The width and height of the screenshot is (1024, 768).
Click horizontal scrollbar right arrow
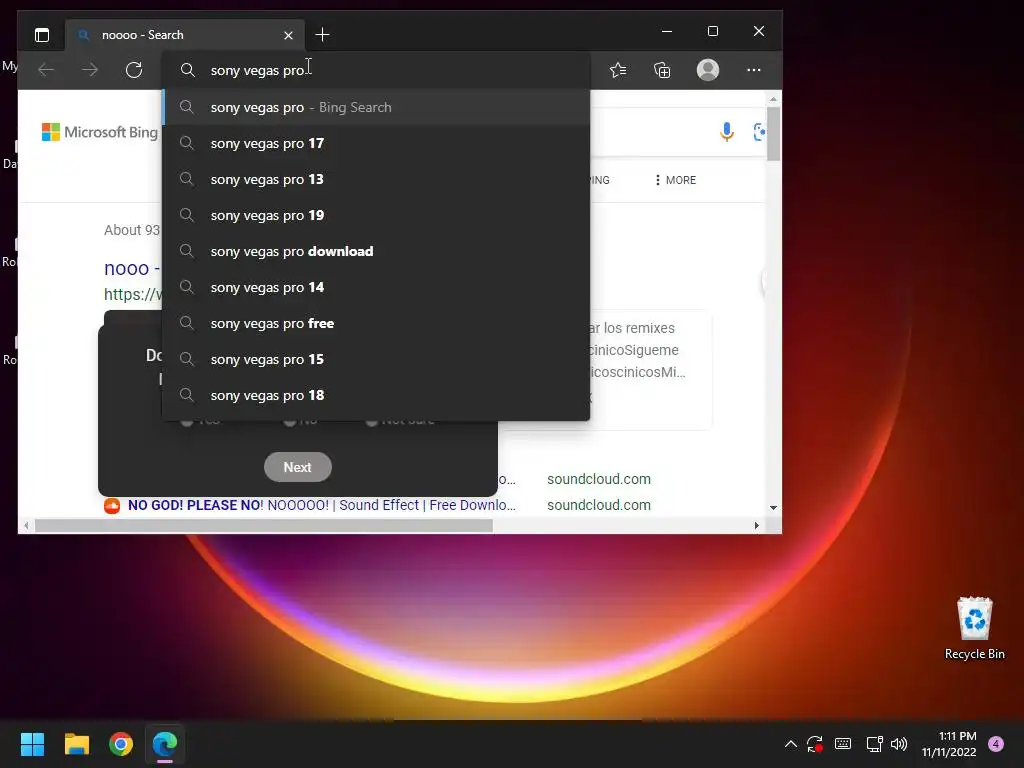tap(757, 526)
